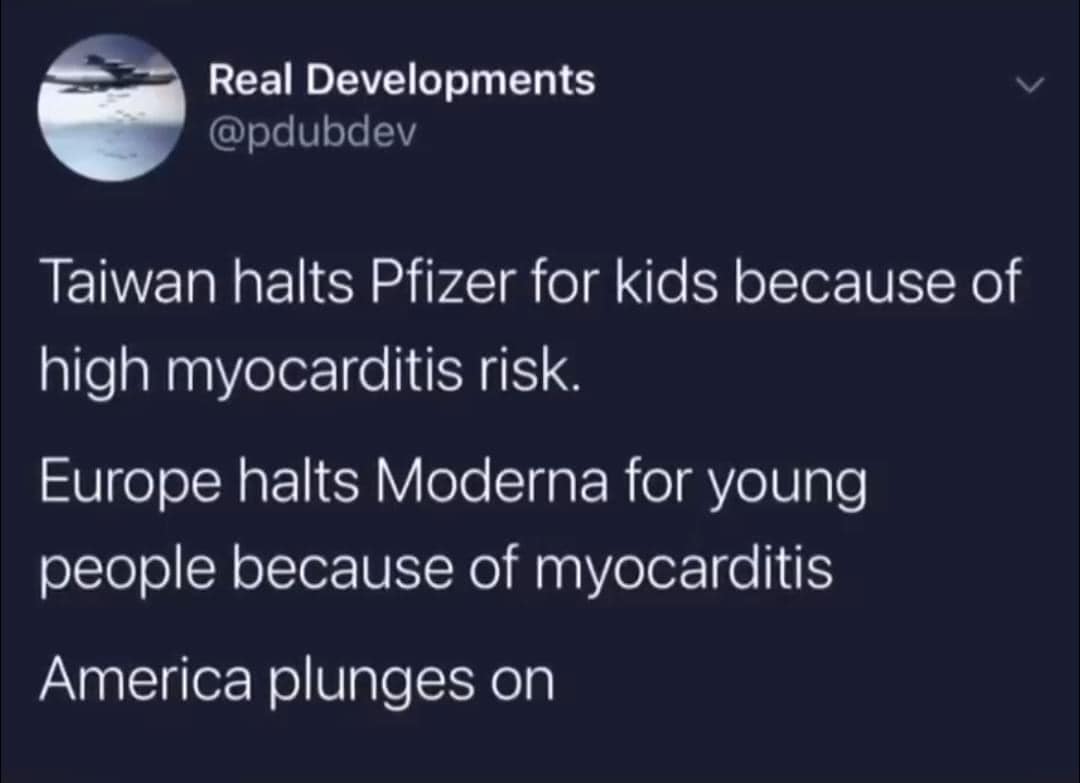Click the Real Developments profile avatar
1080x783 pixels.
click(x=112, y=108)
